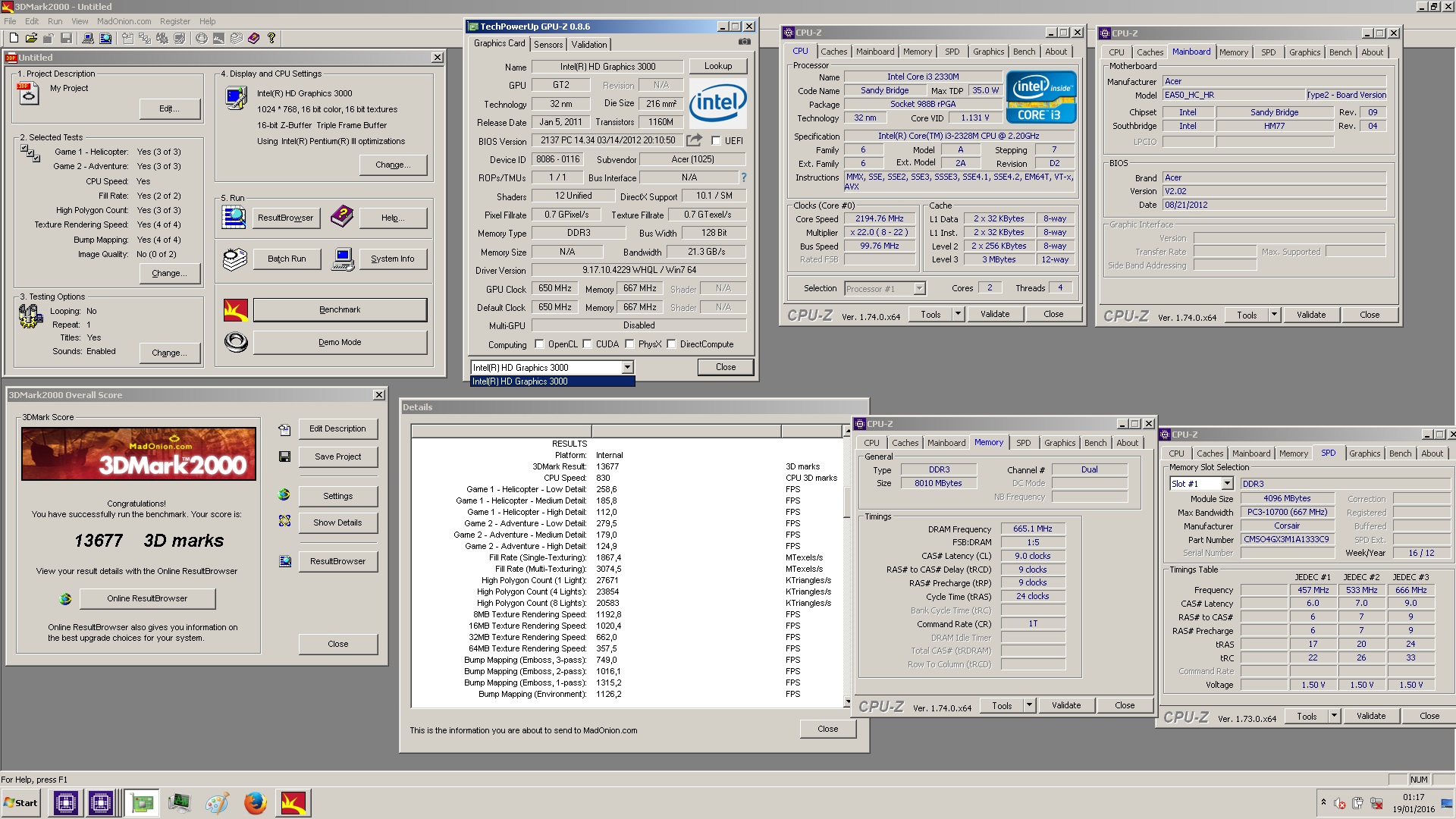This screenshot has height=819, width=1456.
Task: Click the Show Details icon in Overall Score window
Action: point(284,521)
